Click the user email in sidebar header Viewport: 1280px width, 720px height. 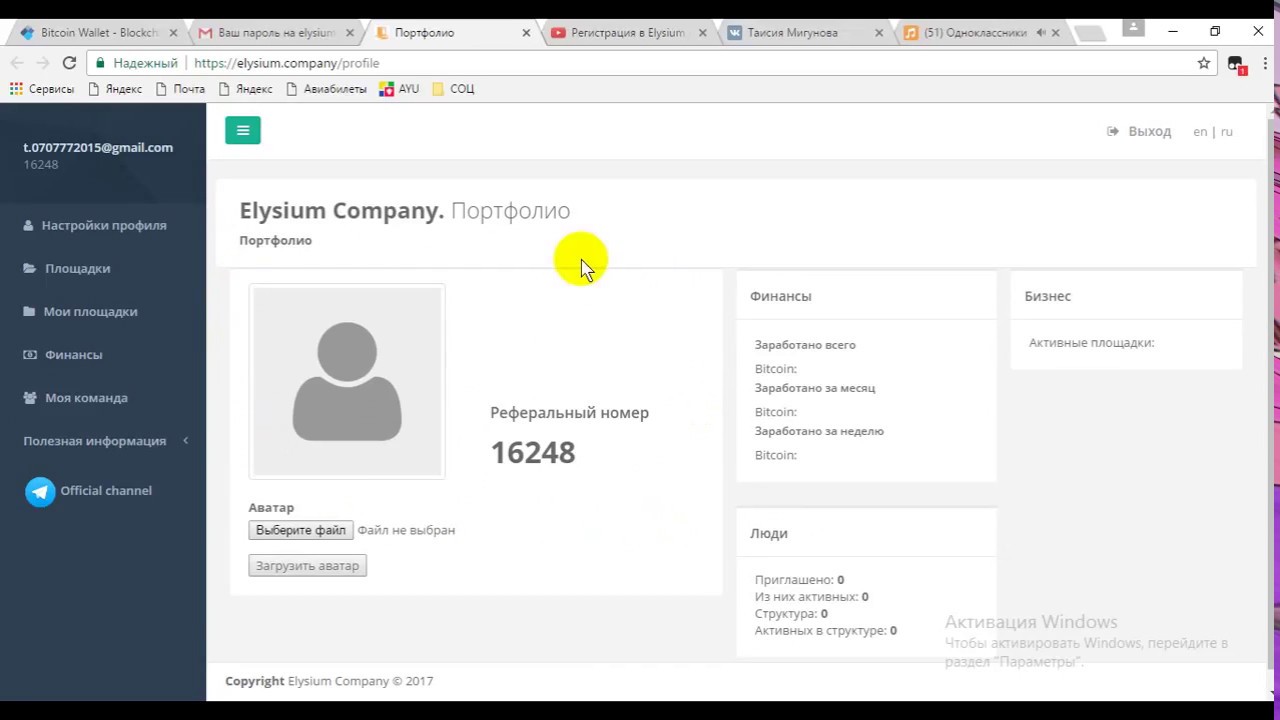click(x=98, y=147)
